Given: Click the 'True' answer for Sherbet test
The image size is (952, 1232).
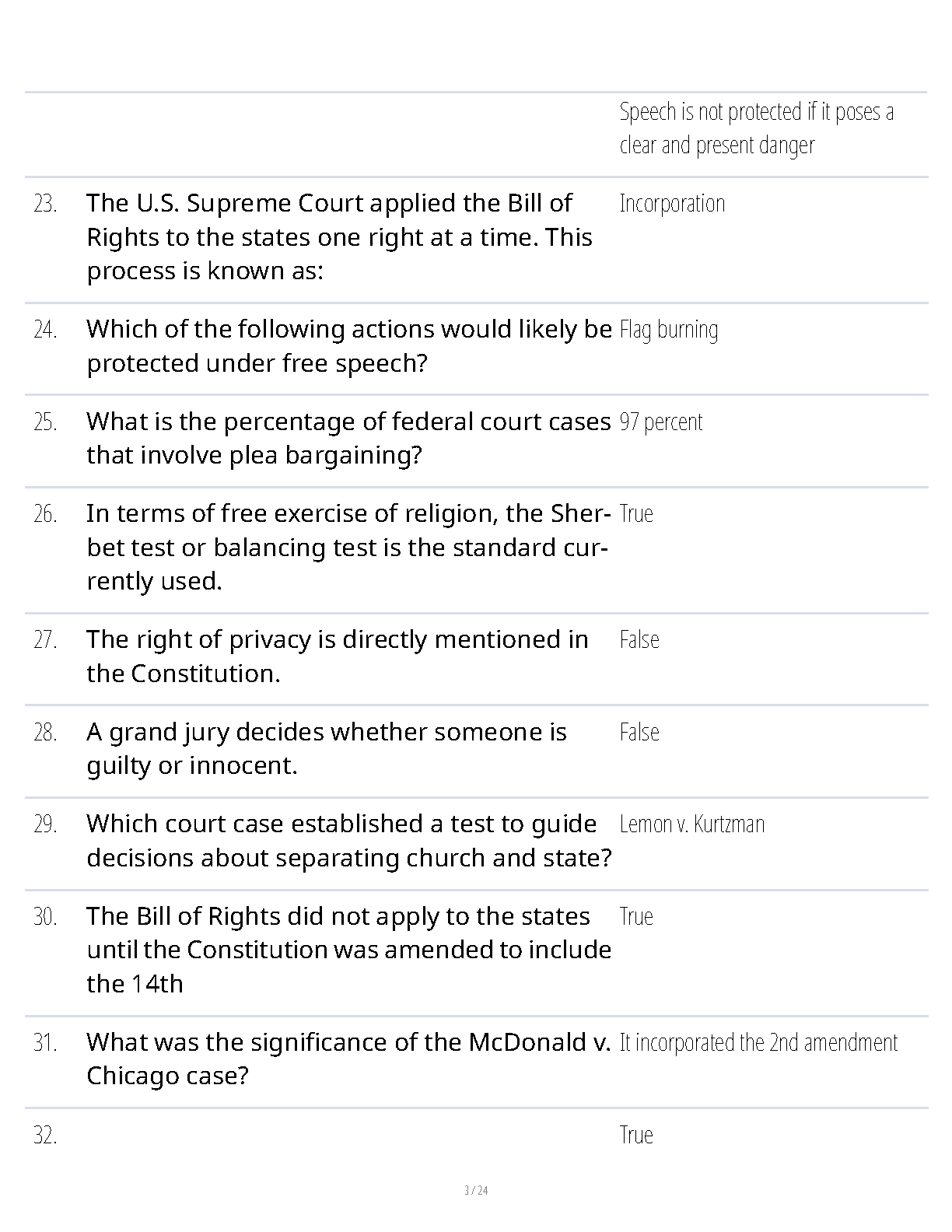Looking at the screenshot, I should click(636, 513).
